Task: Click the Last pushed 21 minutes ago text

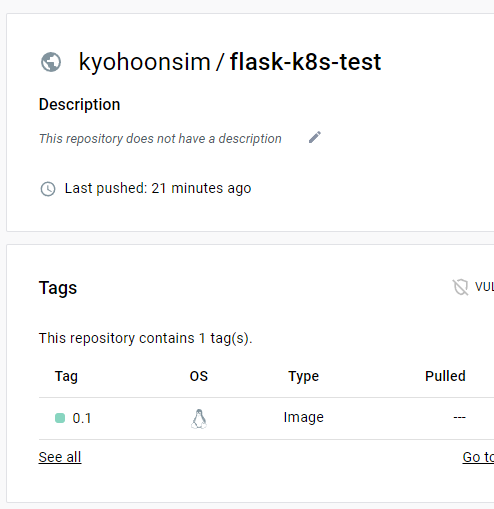Action: (158, 188)
